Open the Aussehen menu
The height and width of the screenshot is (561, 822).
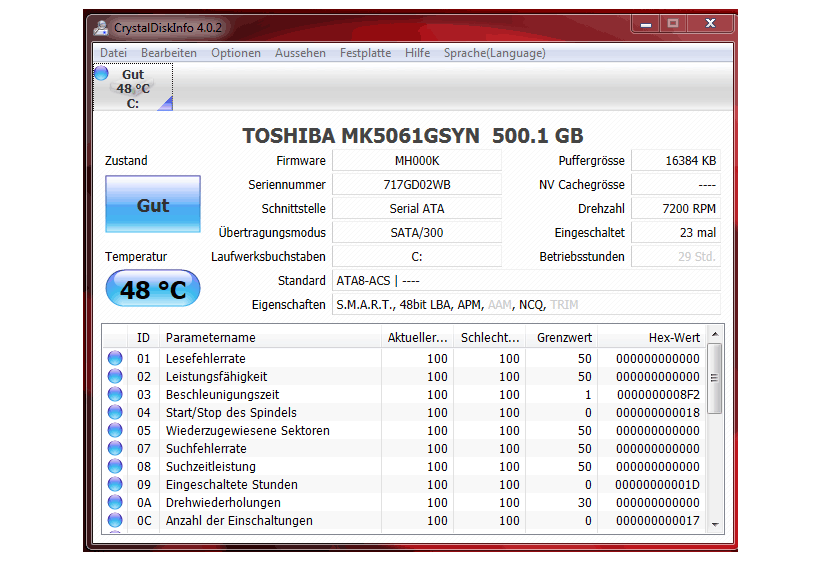click(300, 53)
